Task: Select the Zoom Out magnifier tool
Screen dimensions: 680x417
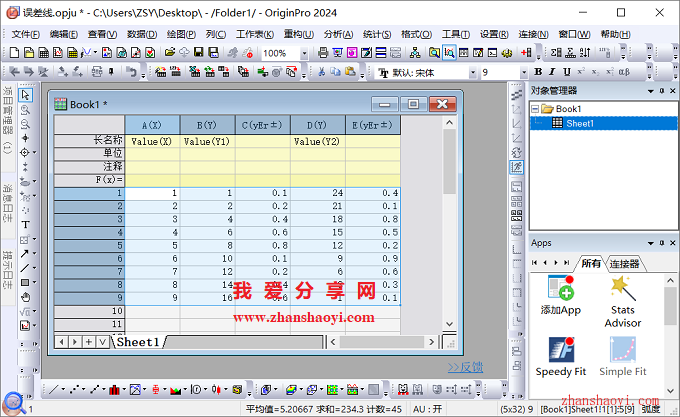Action: click(25, 124)
